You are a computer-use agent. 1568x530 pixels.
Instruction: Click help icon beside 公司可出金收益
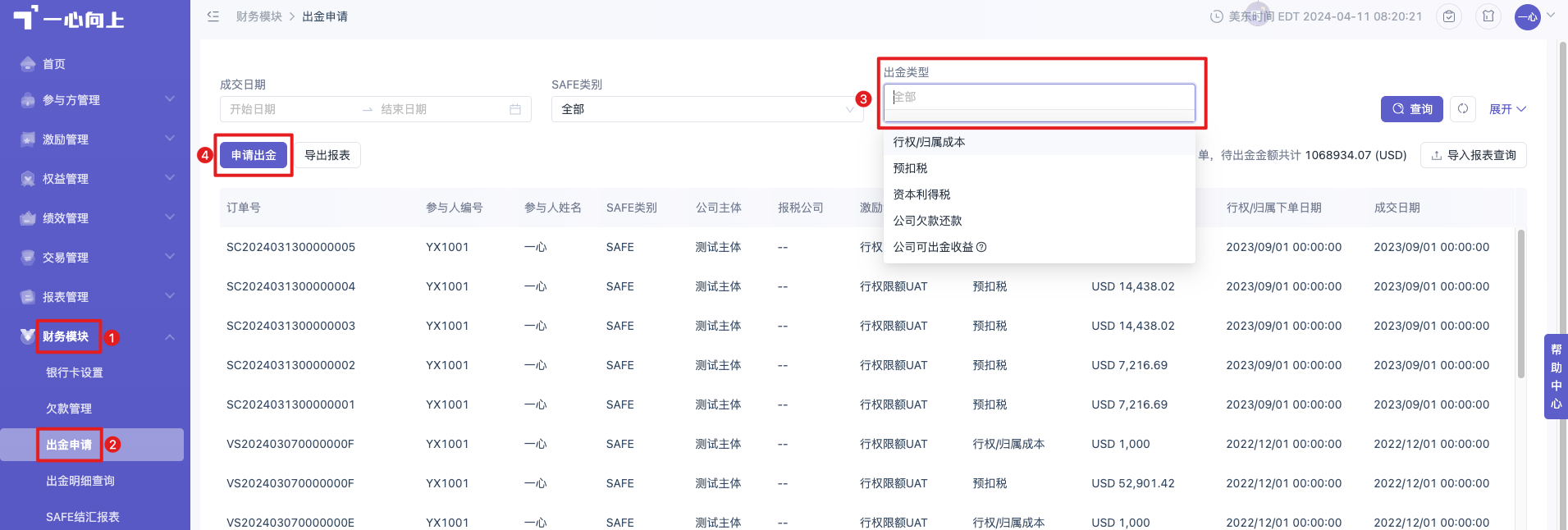tap(981, 247)
